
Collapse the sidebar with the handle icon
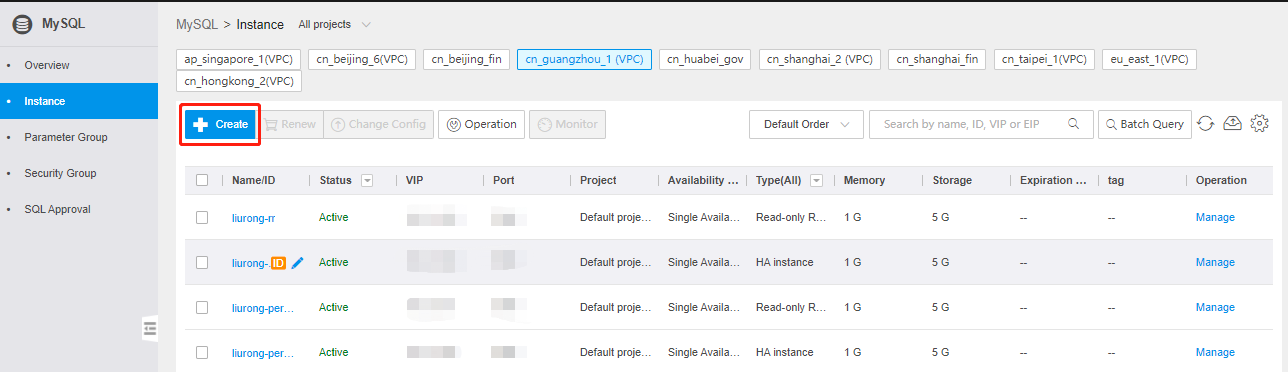click(x=150, y=328)
